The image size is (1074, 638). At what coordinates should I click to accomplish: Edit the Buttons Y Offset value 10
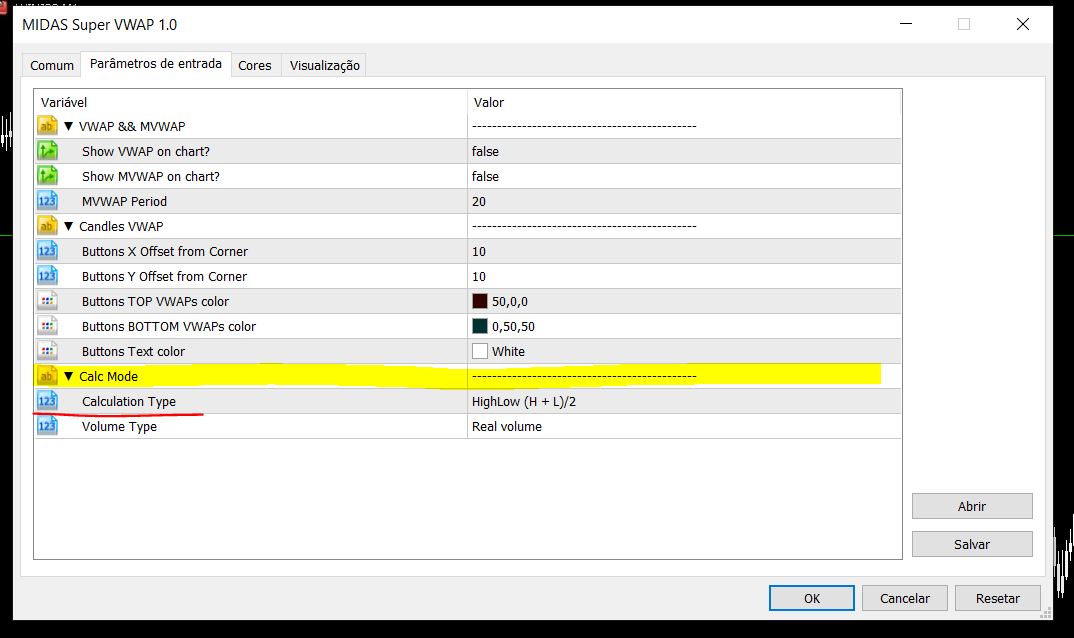[479, 276]
